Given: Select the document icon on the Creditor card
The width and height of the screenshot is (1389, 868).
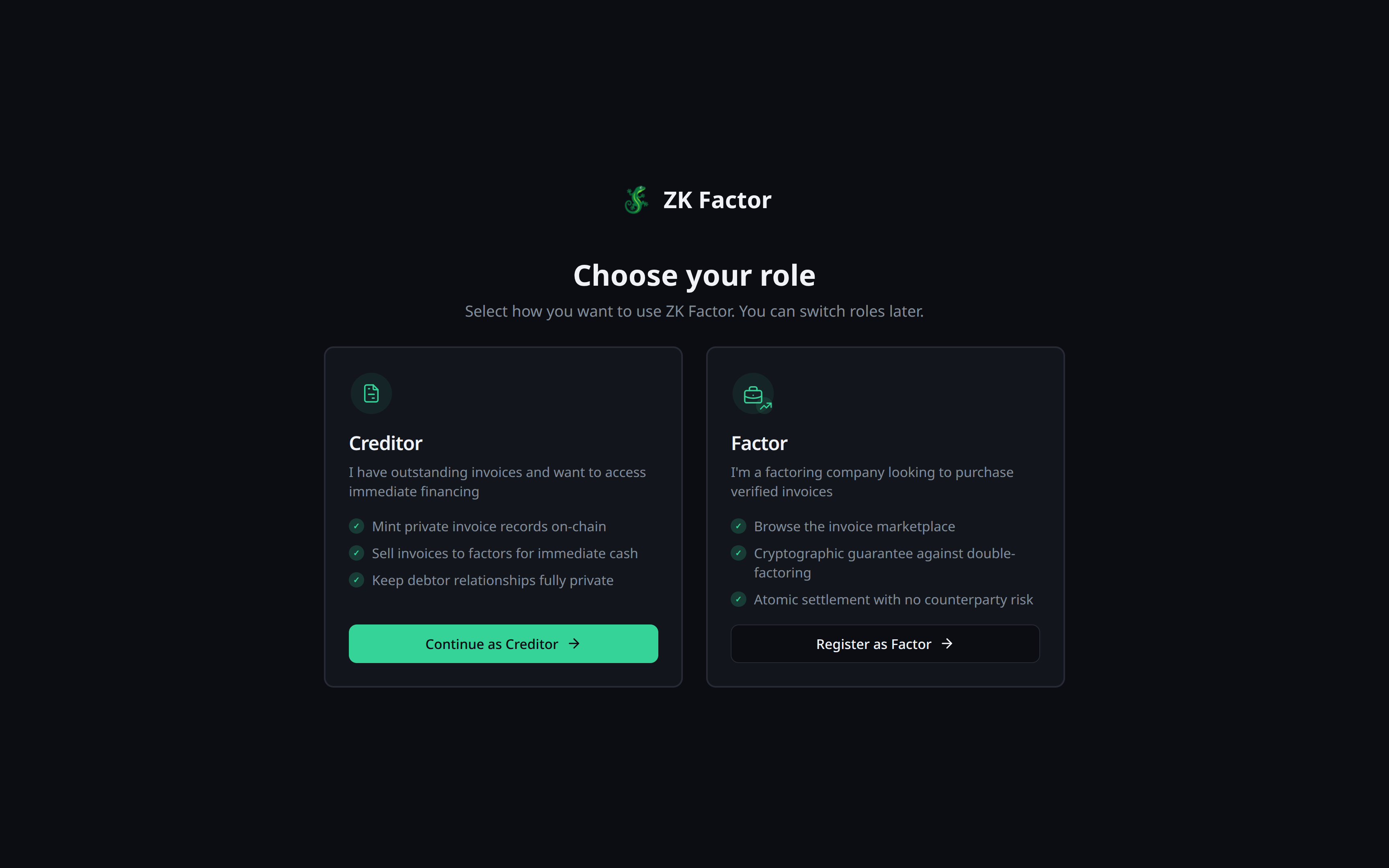Looking at the screenshot, I should coord(371,393).
